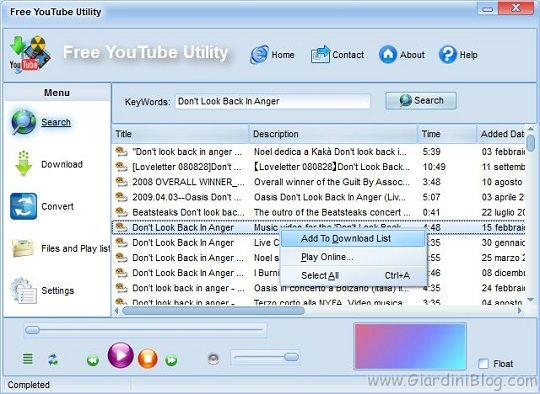540x394 pixels.
Task: Click the Help question mark icon
Action: pyautogui.click(x=448, y=55)
